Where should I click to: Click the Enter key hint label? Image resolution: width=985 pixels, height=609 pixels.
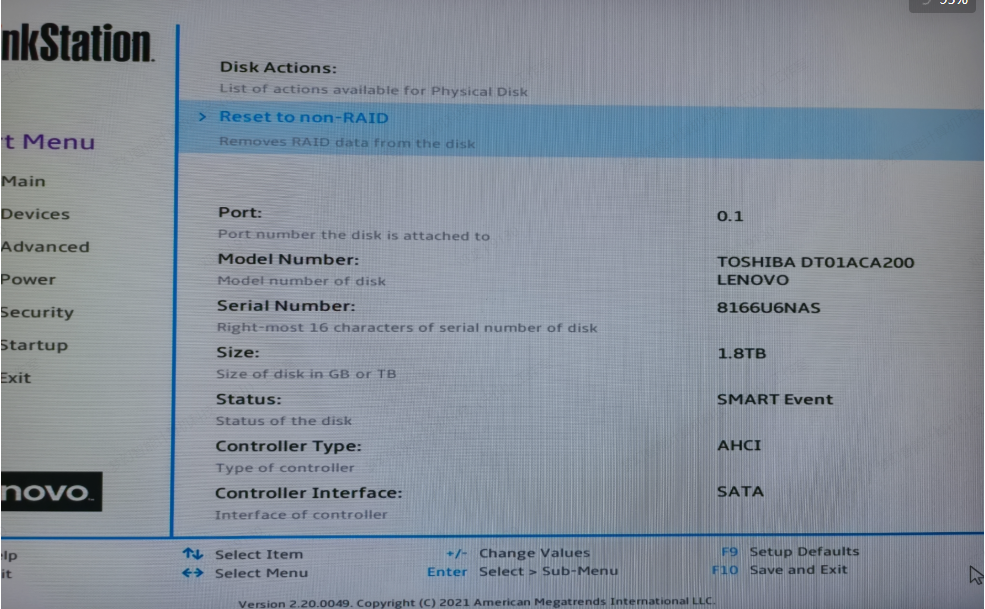pos(447,572)
